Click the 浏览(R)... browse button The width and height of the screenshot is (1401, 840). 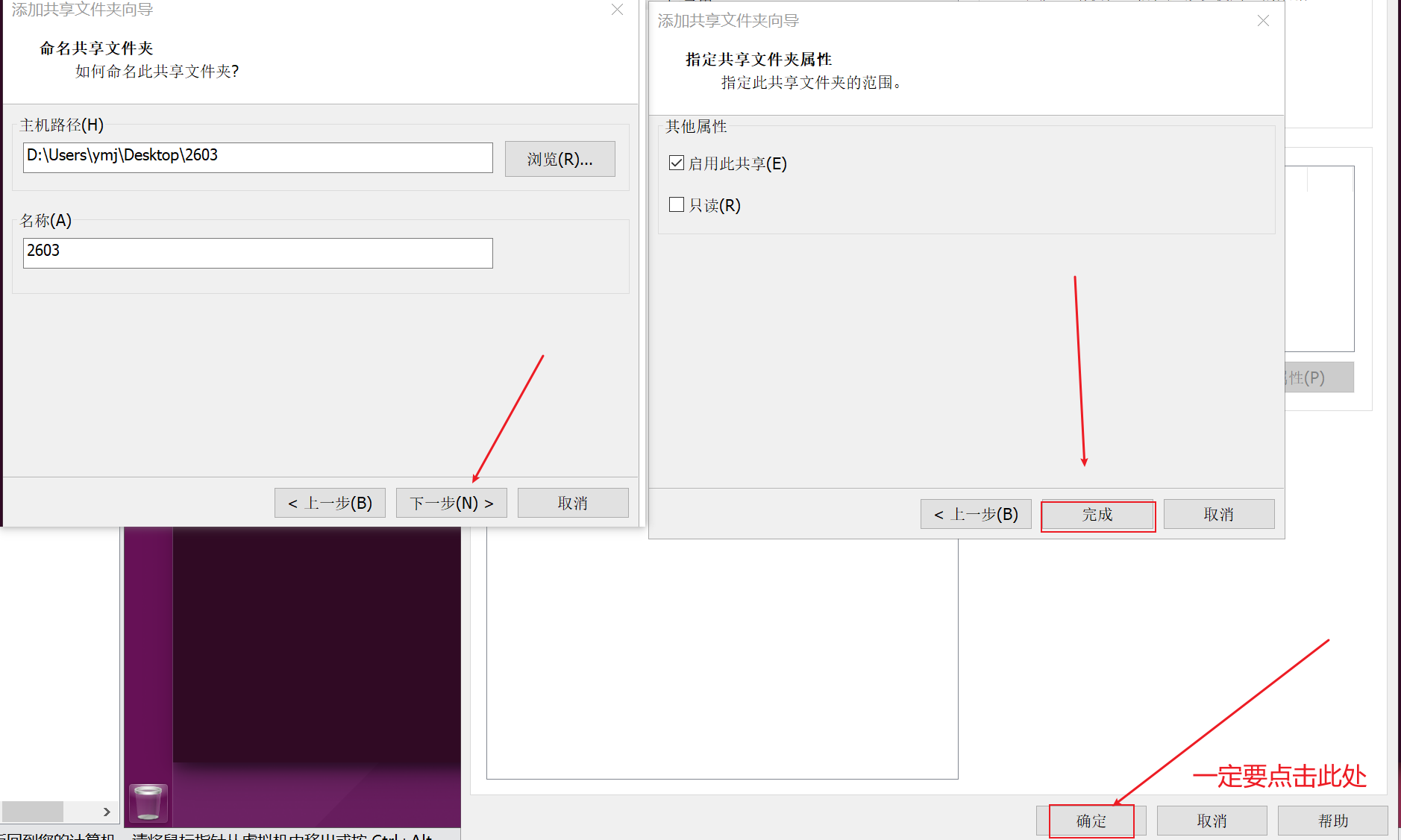[560, 159]
